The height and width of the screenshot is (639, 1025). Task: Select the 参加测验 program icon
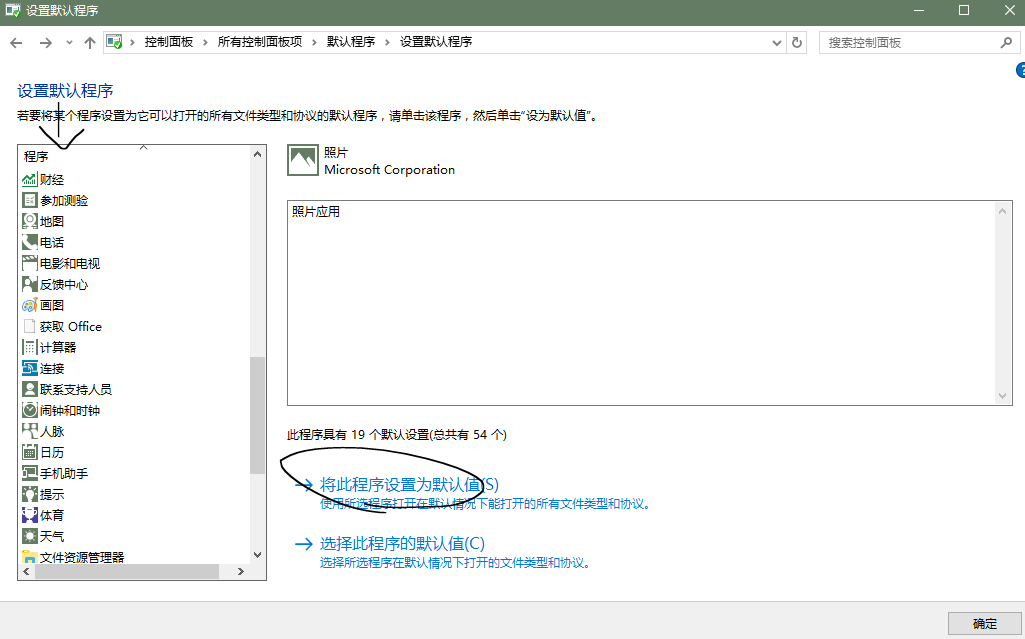click(x=29, y=201)
